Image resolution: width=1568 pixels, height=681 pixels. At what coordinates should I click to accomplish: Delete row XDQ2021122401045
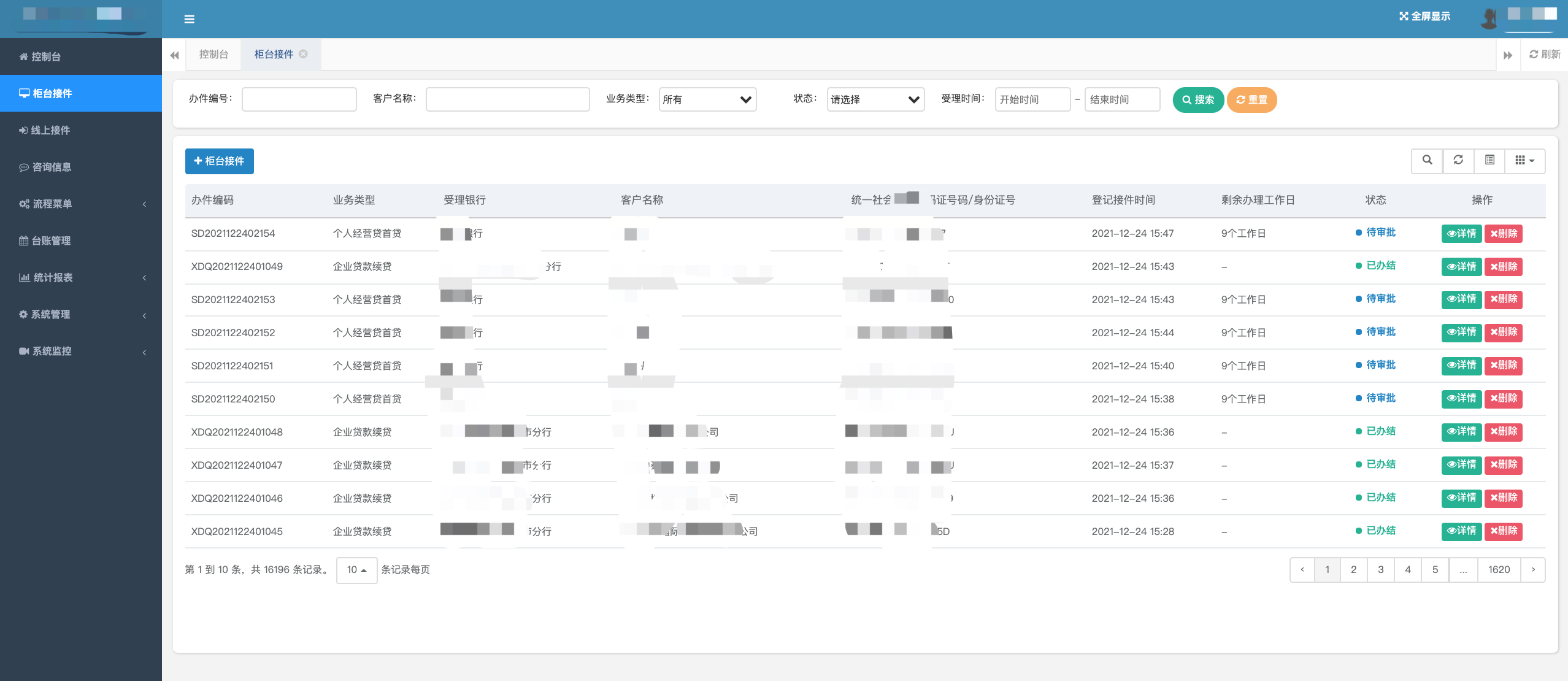pyautogui.click(x=1504, y=531)
